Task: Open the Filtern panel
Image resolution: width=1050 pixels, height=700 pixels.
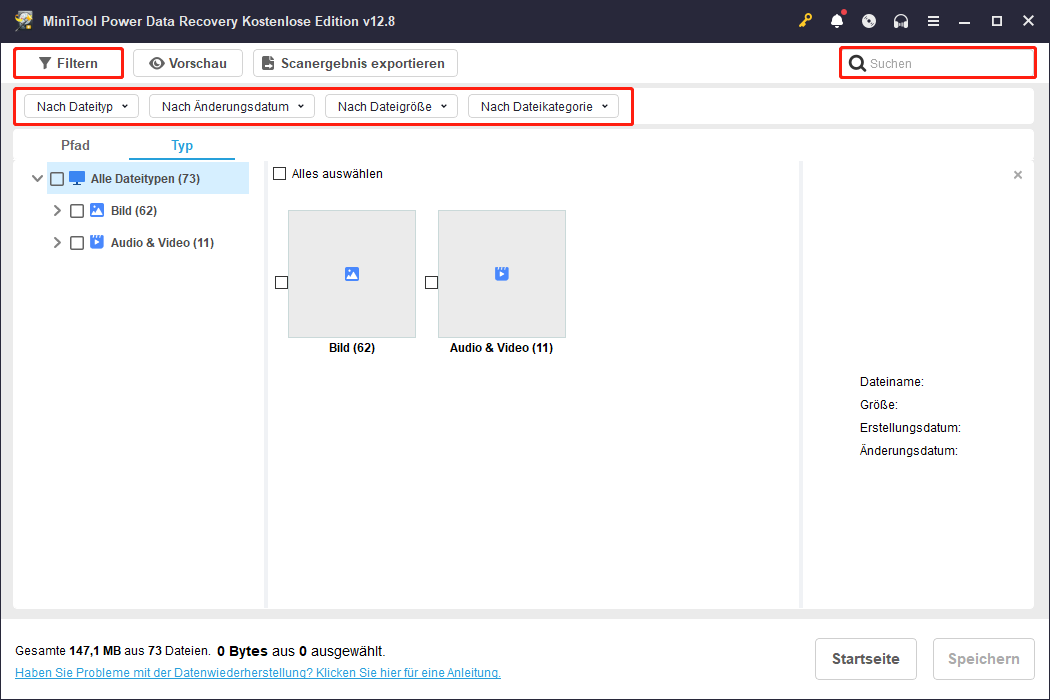Action: (x=68, y=62)
